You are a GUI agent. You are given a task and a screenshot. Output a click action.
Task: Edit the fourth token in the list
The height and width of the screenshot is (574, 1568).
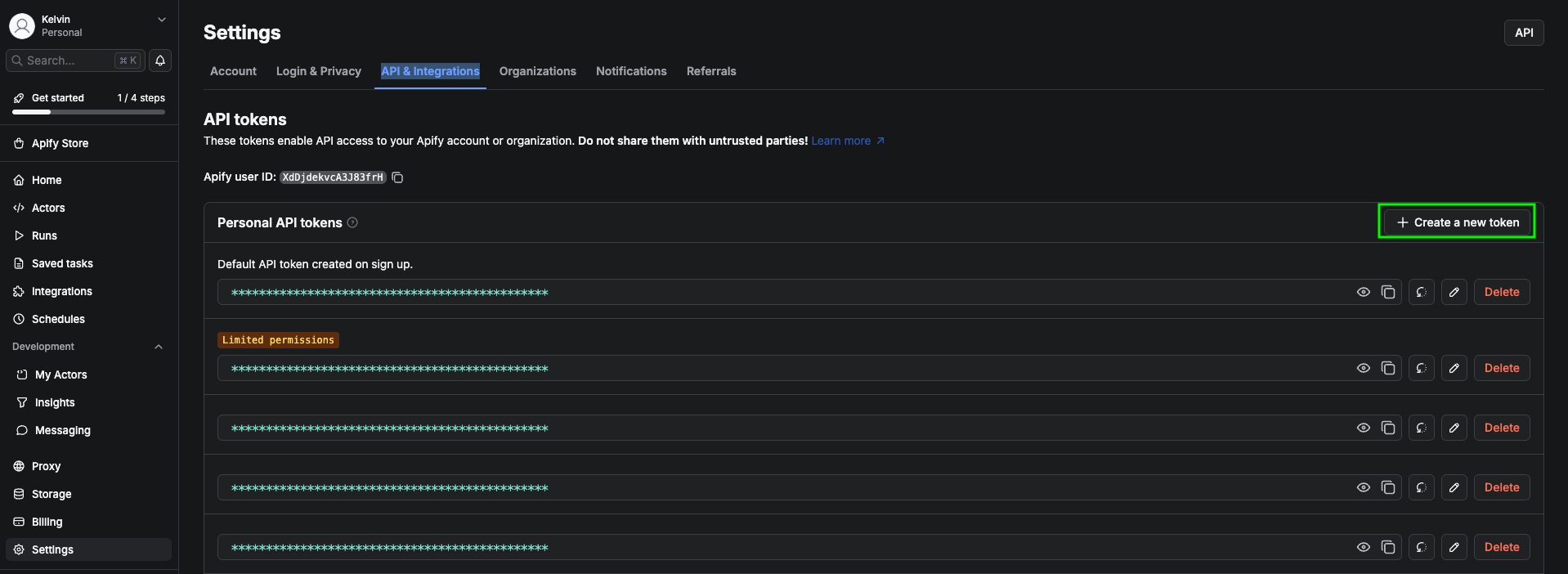[1454, 487]
